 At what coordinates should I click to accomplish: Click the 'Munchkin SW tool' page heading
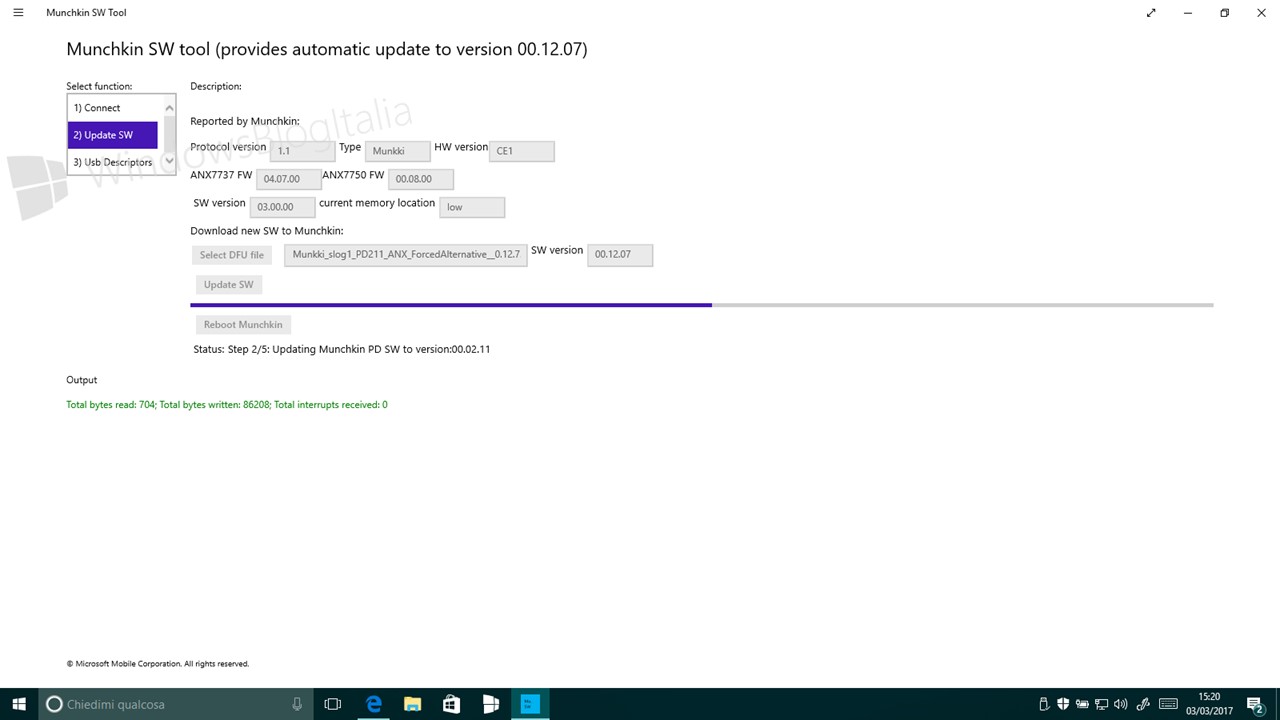tap(327, 49)
